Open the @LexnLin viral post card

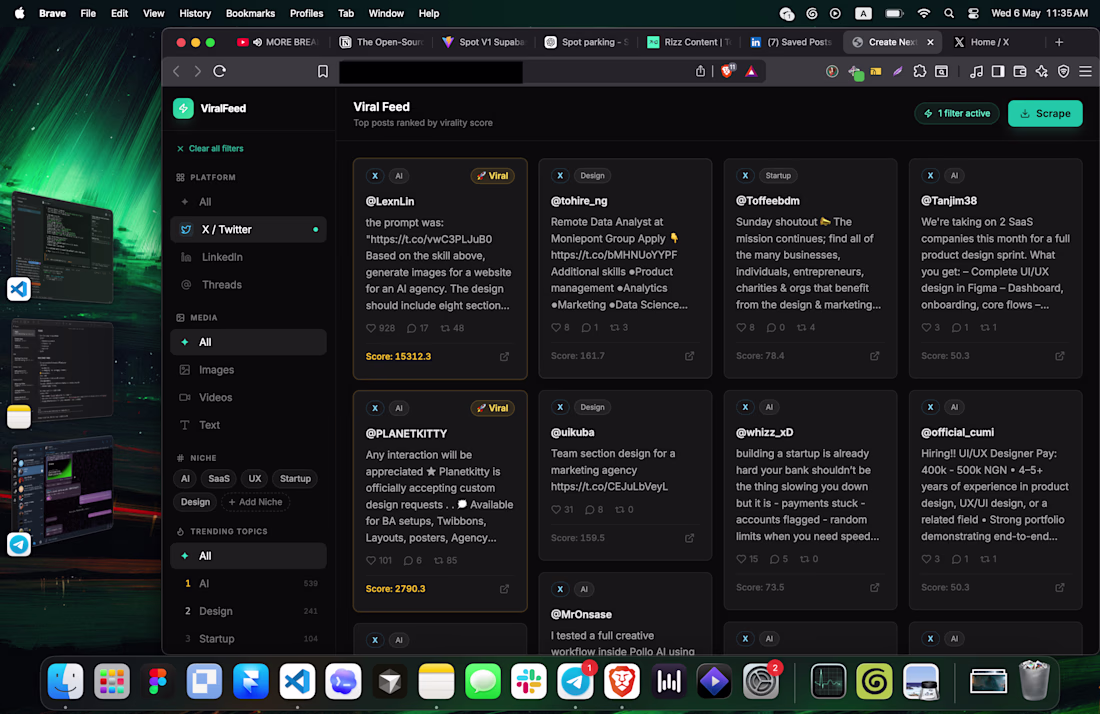pyautogui.click(x=440, y=269)
